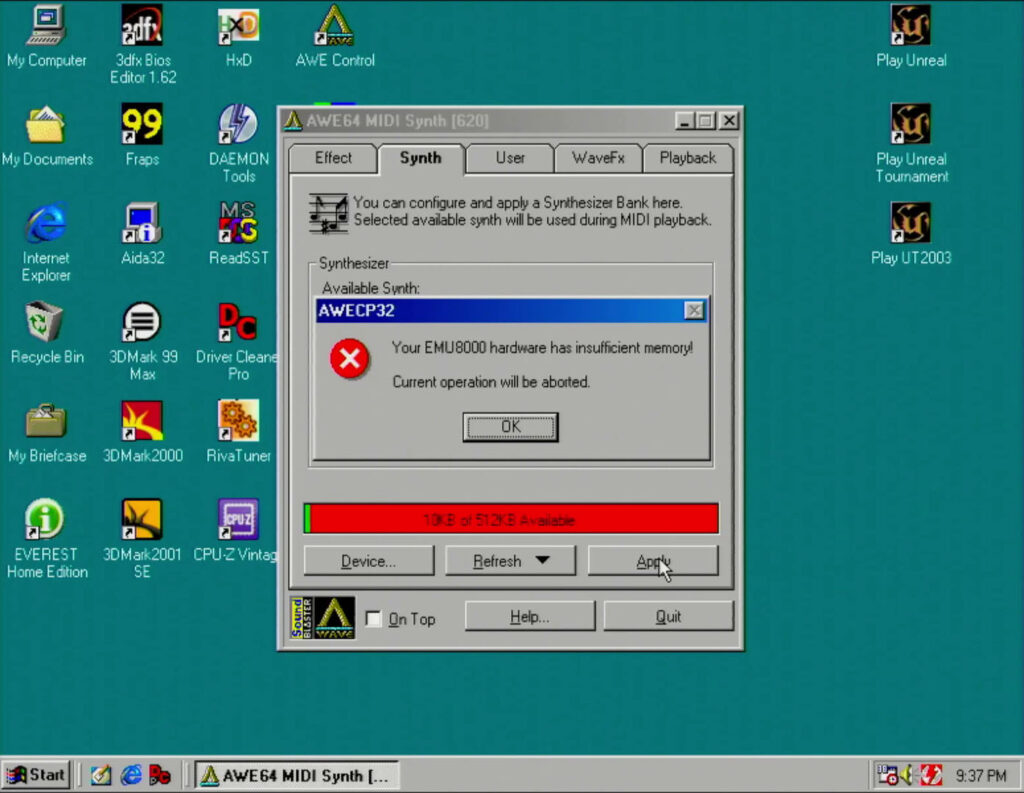Viewport: 1024px width, 793px height.
Task: Switch to the User tab
Action: (x=510, y=159)
